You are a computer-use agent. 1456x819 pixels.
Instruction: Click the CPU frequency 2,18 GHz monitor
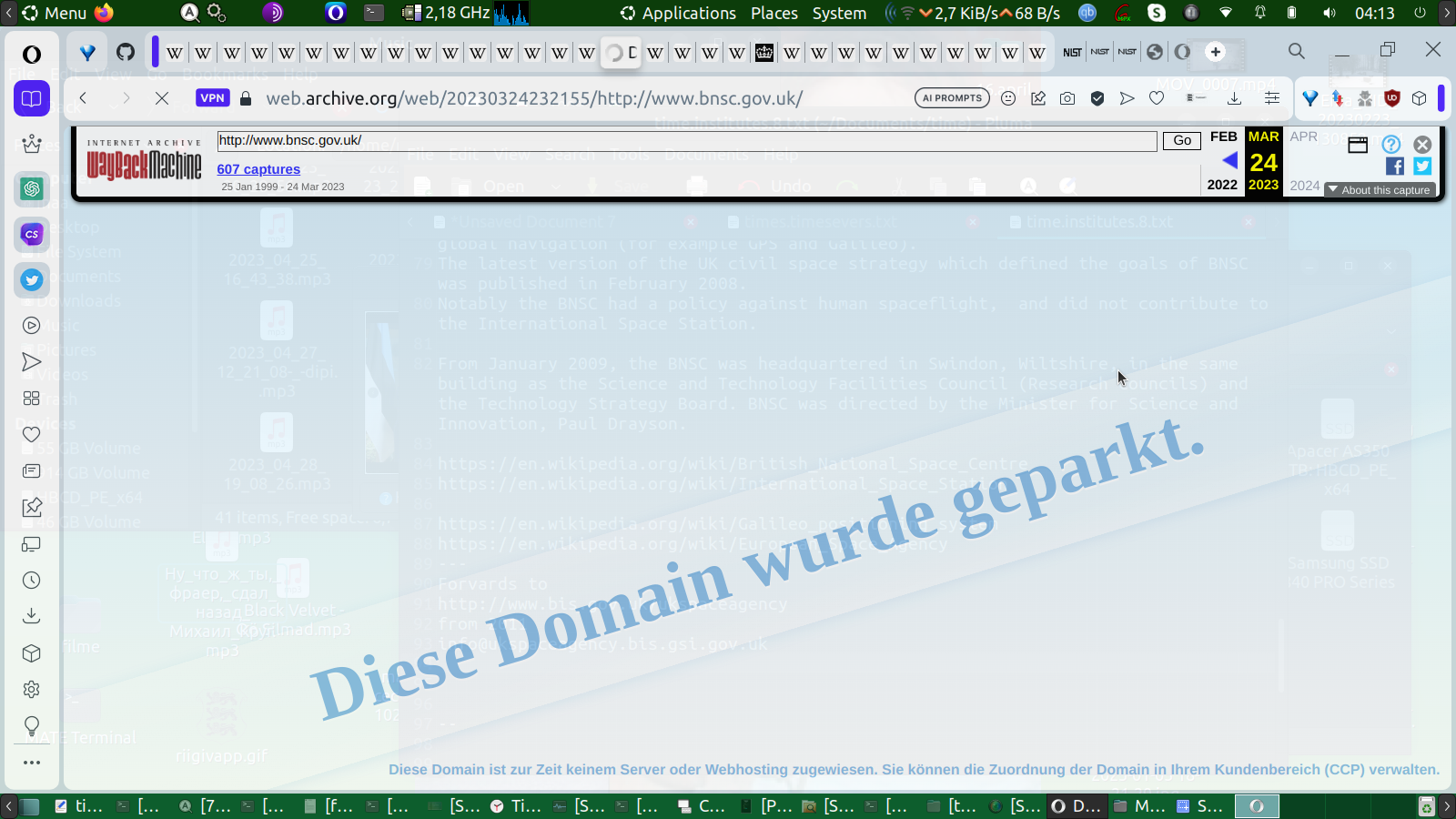[447, 13]
